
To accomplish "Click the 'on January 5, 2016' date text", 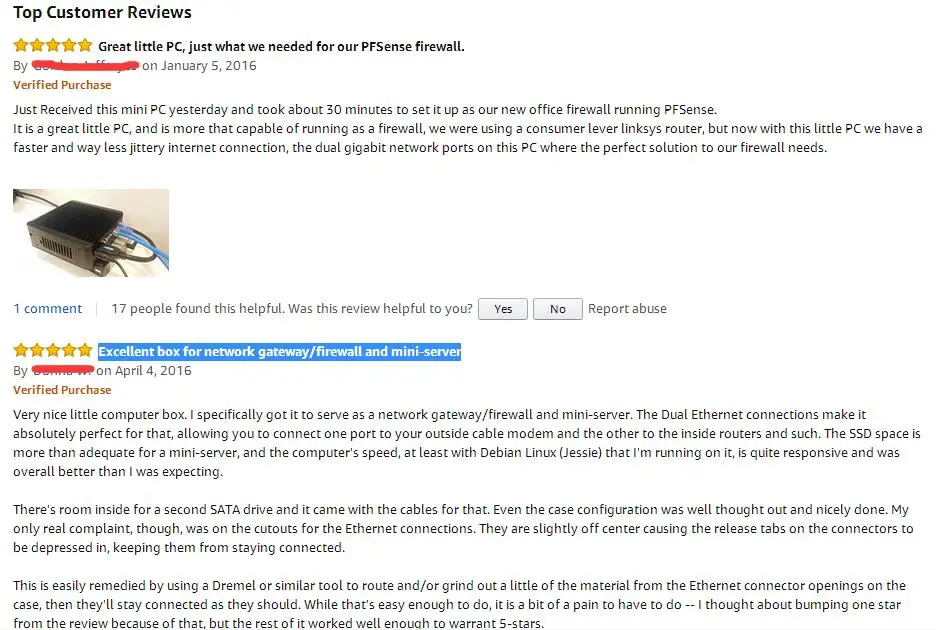I will click(199, 66).
